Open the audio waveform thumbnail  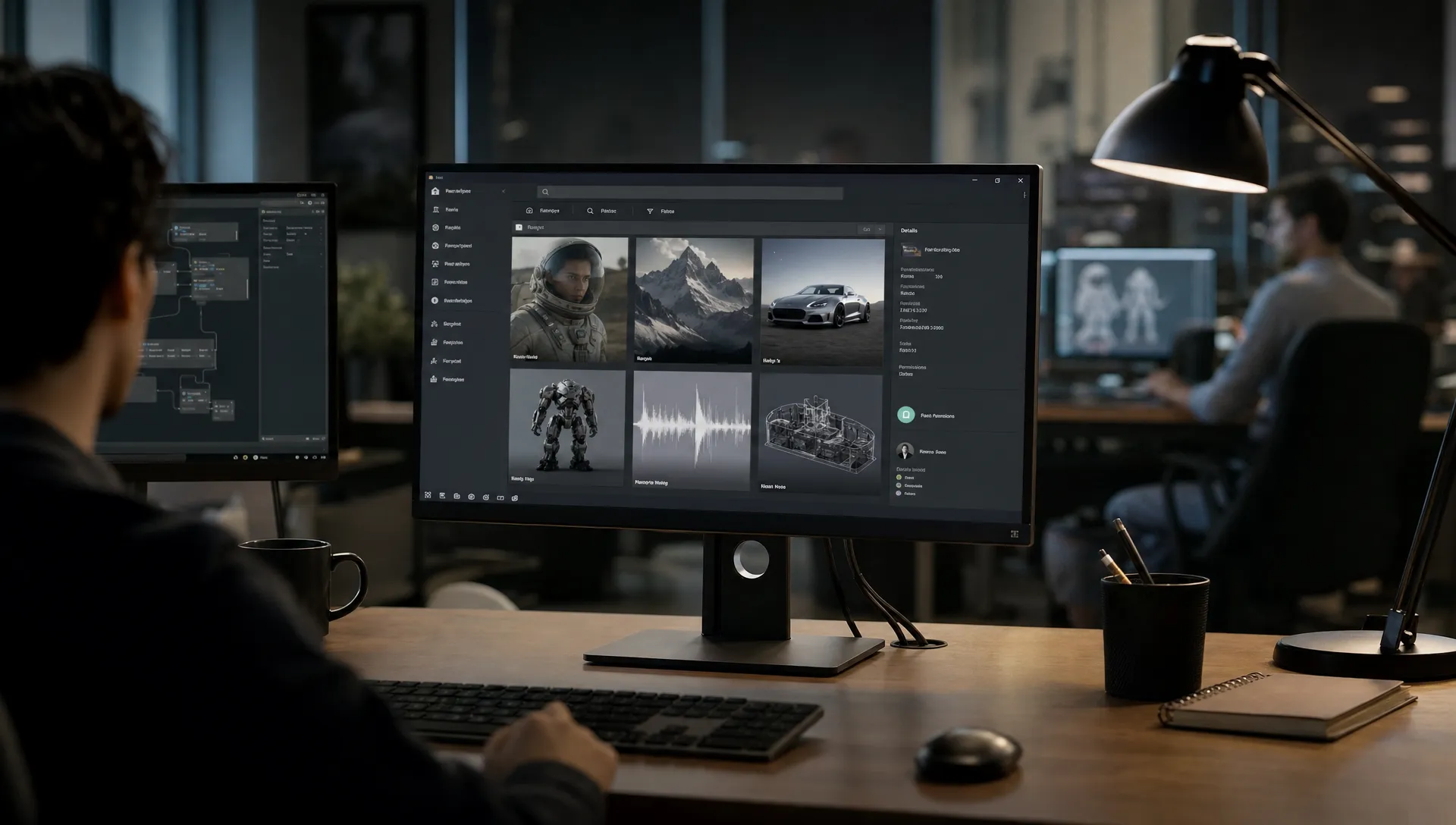(692, 430)
